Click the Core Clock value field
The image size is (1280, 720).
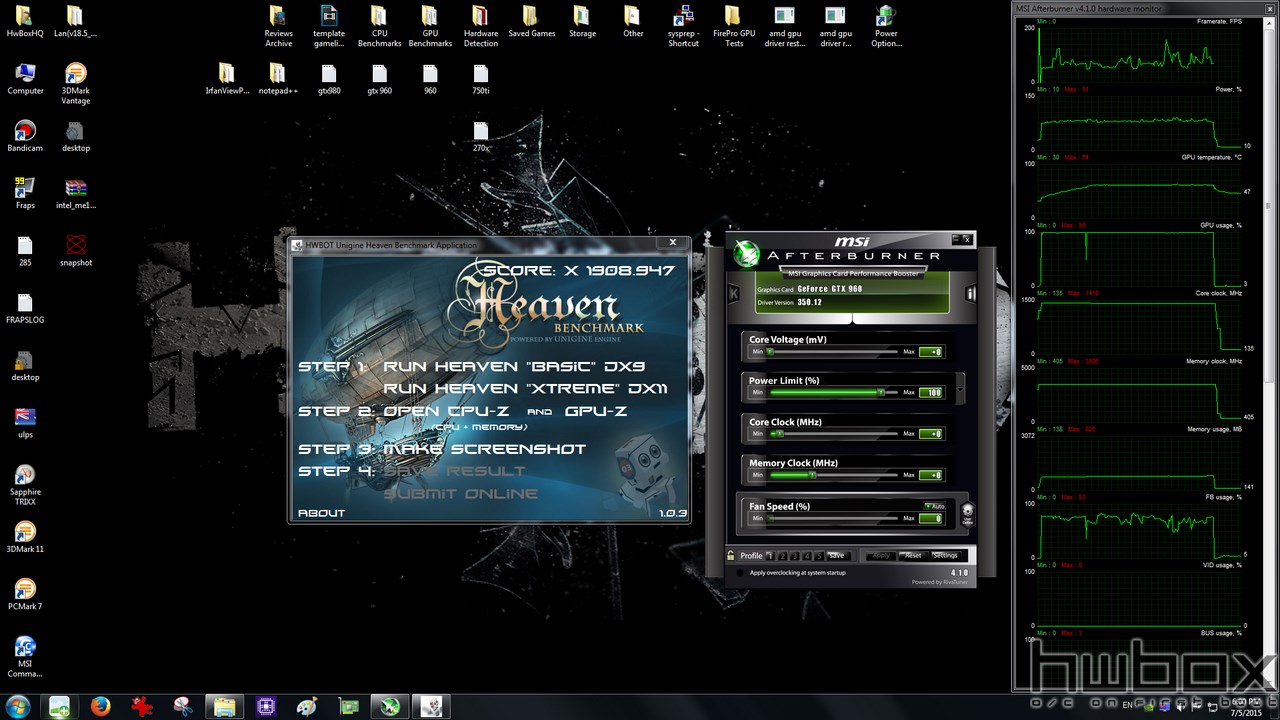(x=931, y=434)
